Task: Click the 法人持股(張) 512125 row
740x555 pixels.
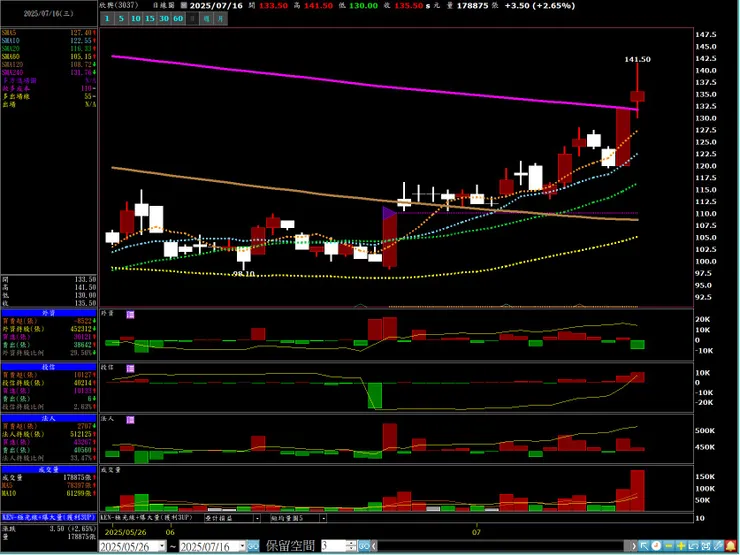Action: click(x=49, y=434)
